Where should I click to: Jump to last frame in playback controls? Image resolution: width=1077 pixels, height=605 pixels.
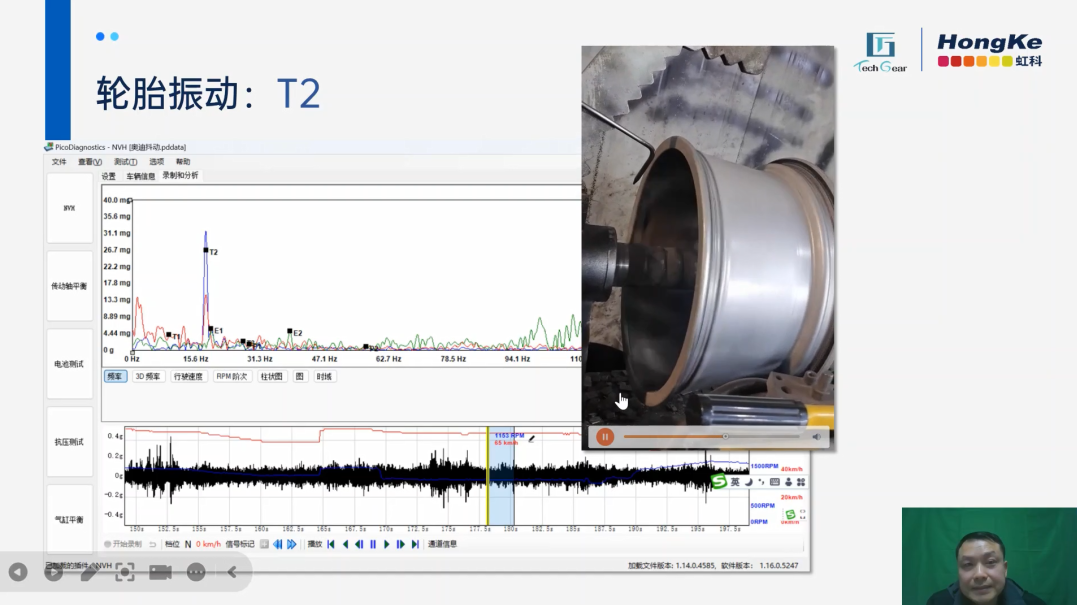point(415,544)
